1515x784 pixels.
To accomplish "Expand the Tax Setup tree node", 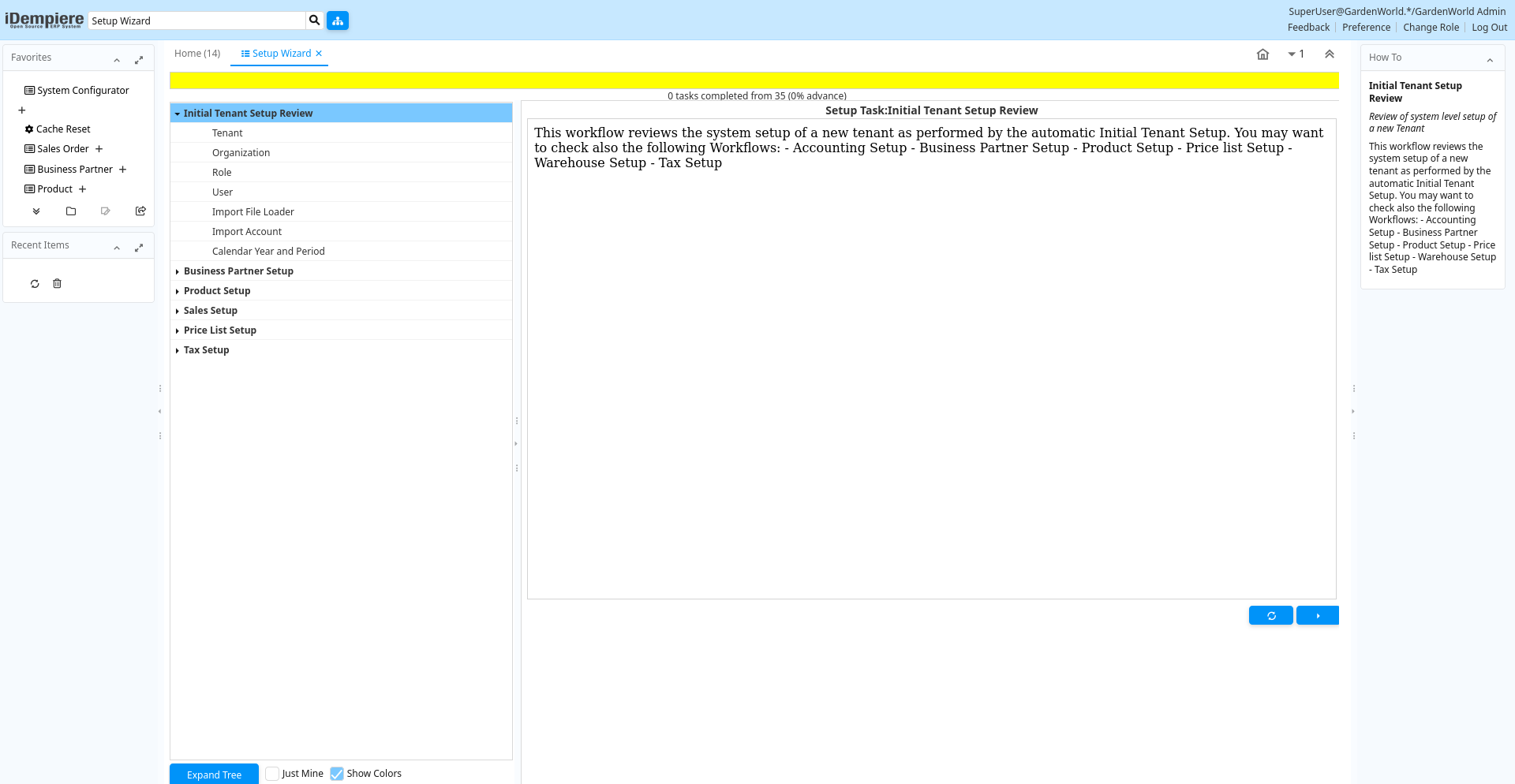I will coord(178,350).
